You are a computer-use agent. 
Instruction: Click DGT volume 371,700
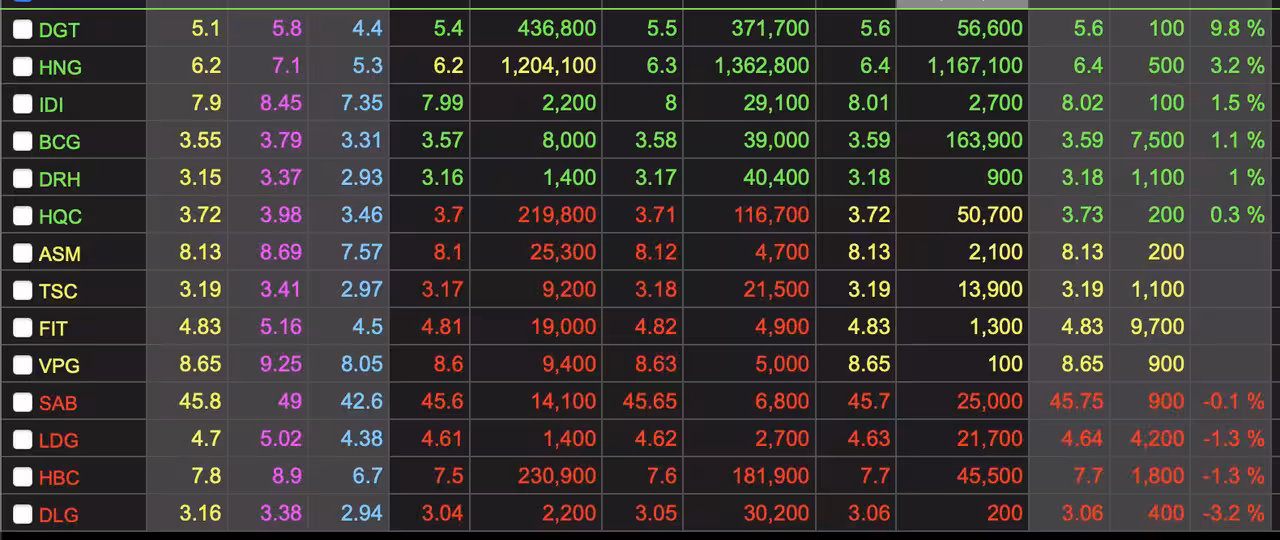pos(770,29)
